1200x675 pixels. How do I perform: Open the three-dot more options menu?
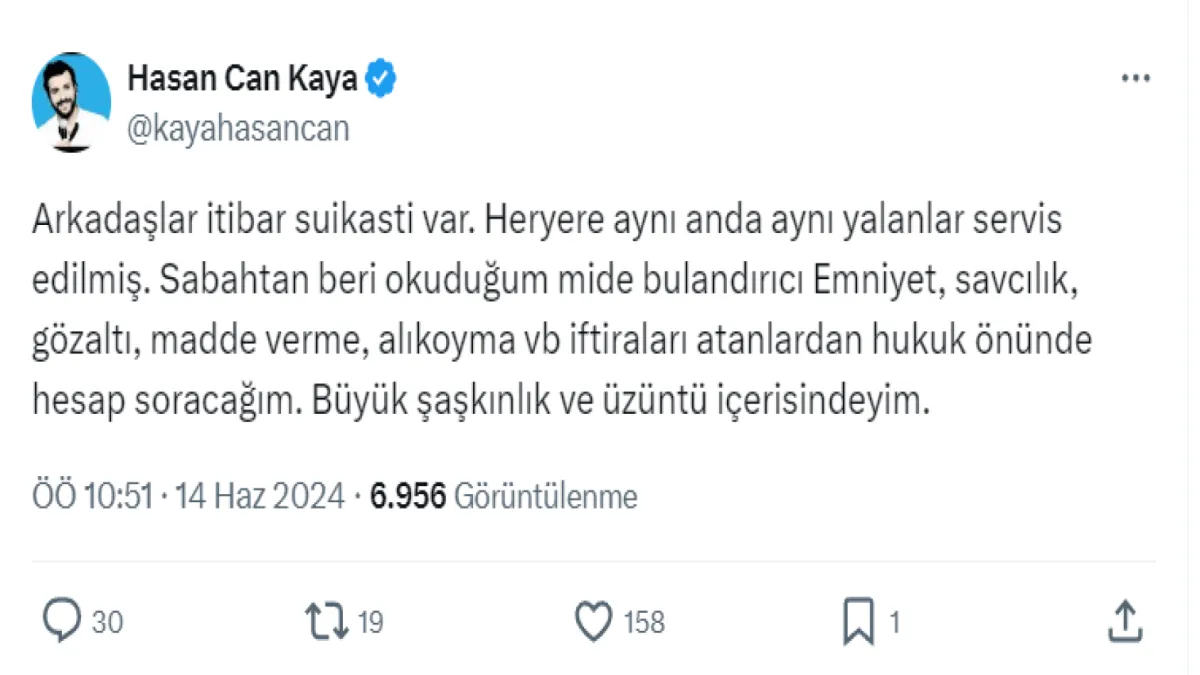(x=1136, y=79)
